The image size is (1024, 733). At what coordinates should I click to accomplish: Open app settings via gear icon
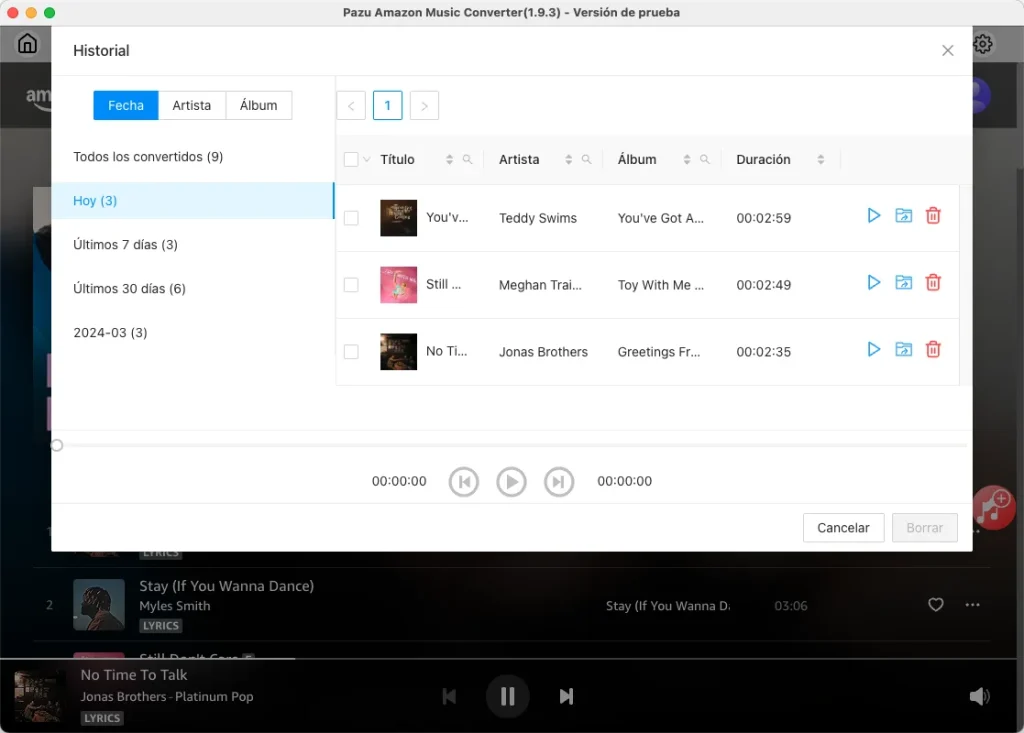[982, 43]
